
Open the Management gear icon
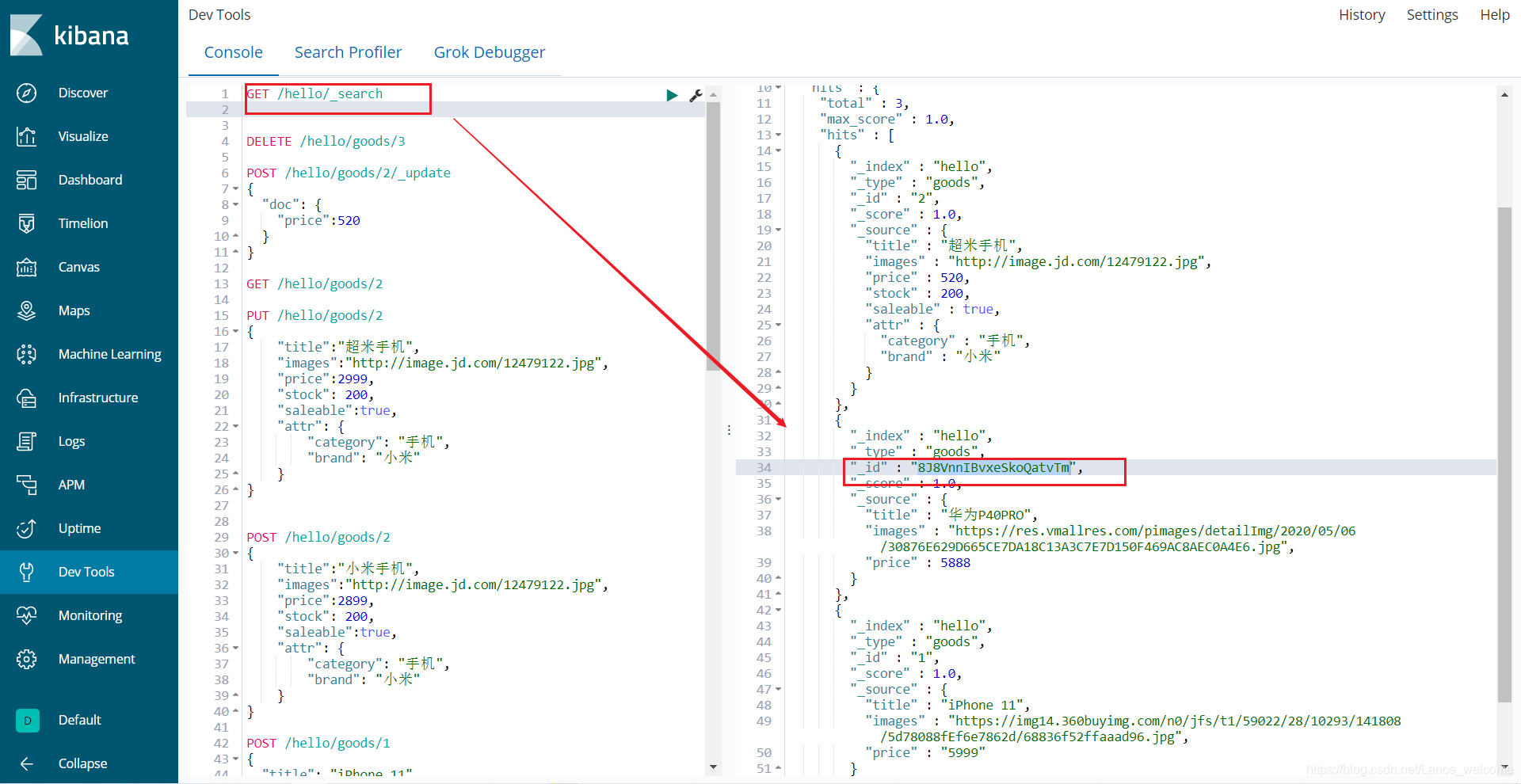pos(26,659)
